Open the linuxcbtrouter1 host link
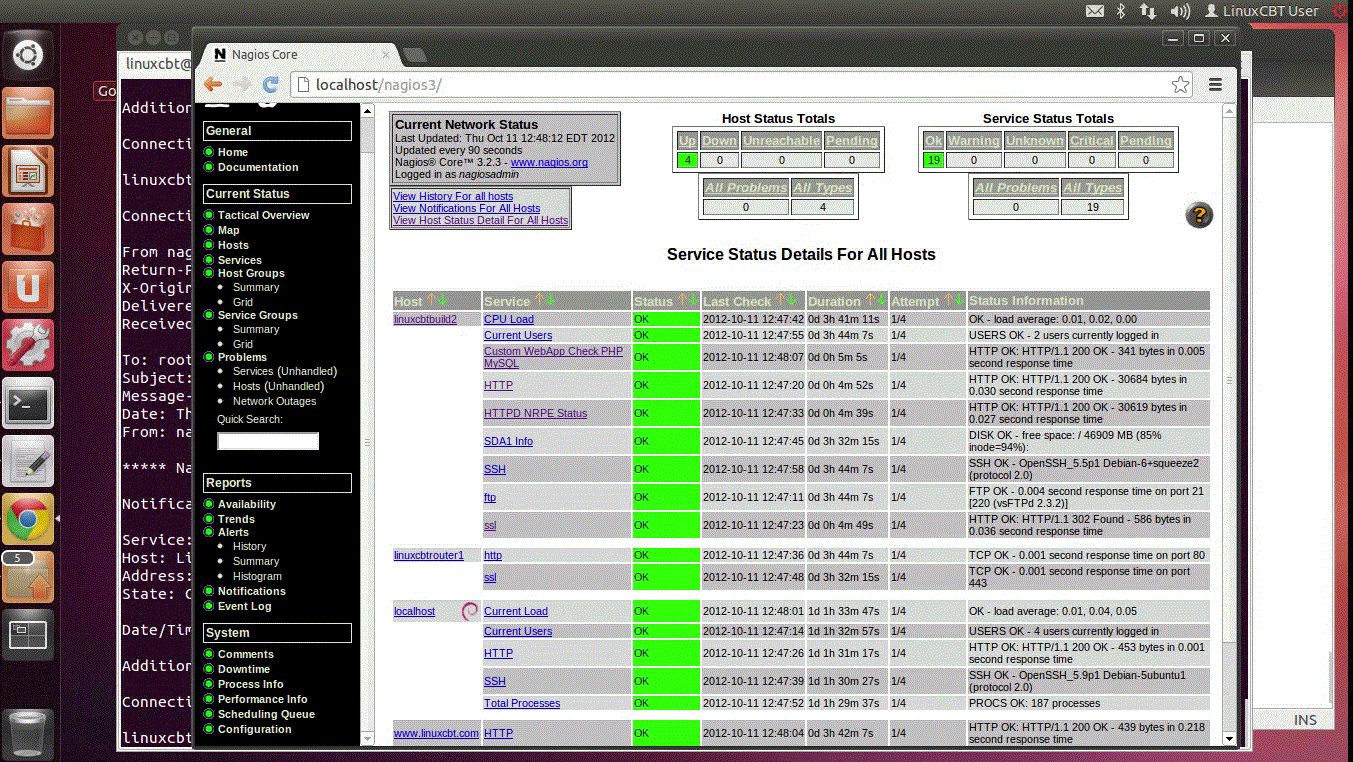1353x762 pixels. click(x=429, y=555)
